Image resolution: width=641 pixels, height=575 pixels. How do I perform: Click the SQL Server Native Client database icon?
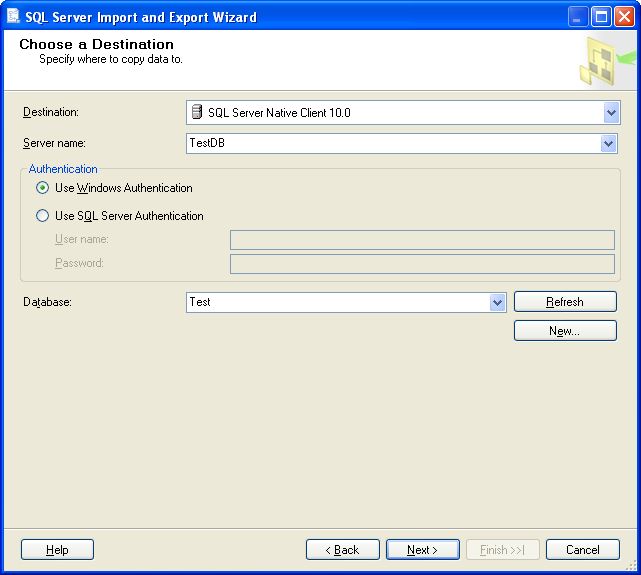click(x=197, y=112)
